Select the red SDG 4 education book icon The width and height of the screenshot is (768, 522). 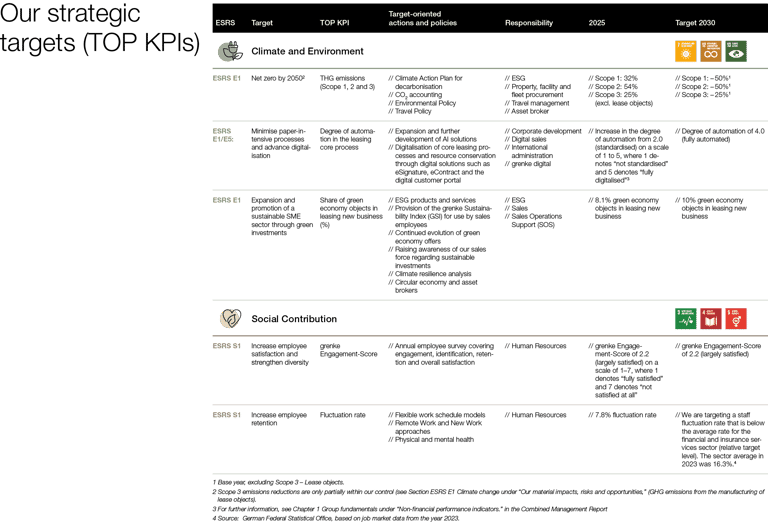coord(711,319)
